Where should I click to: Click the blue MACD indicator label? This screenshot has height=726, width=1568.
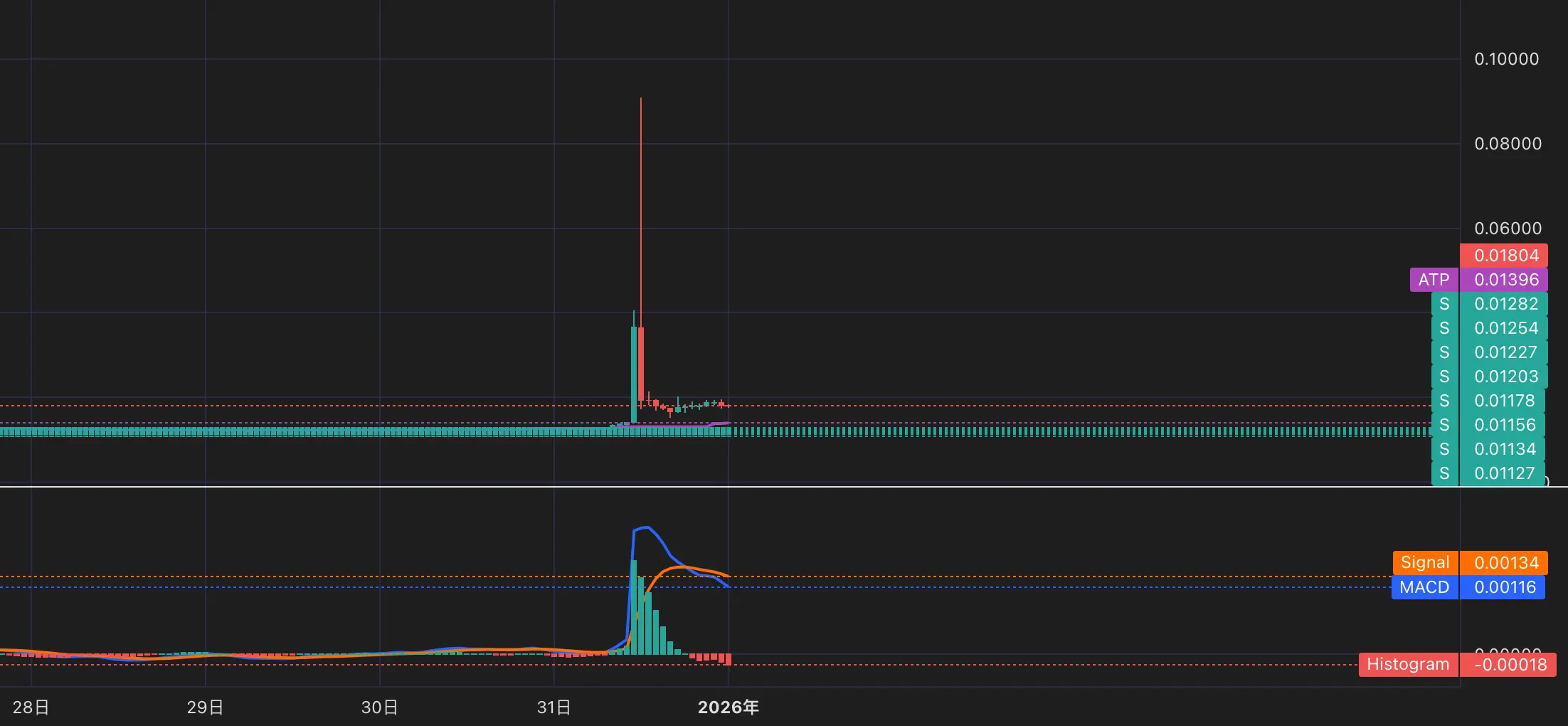(x=1425, y=587)
